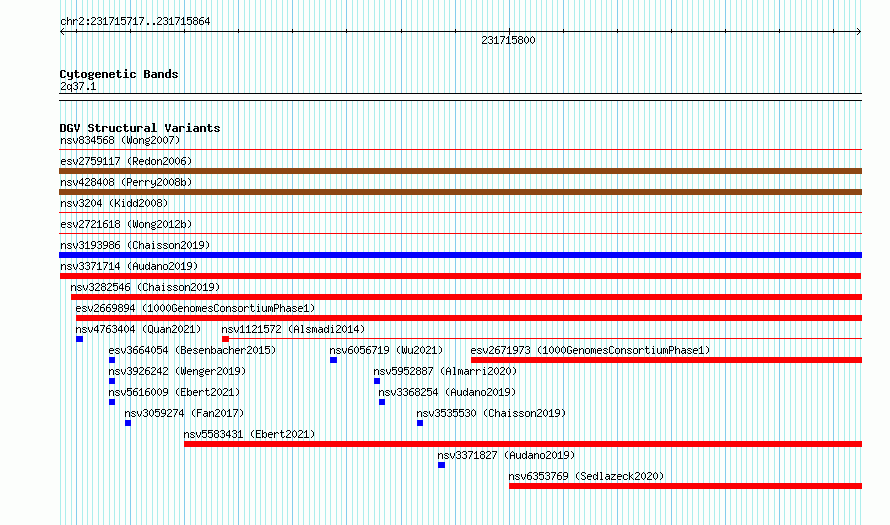Viewport: 890px width, 525px height.
Task: Open the nsv3282546 (Chaisson2019) variant label
Action: pyautogui.click(x=145, y=287)
